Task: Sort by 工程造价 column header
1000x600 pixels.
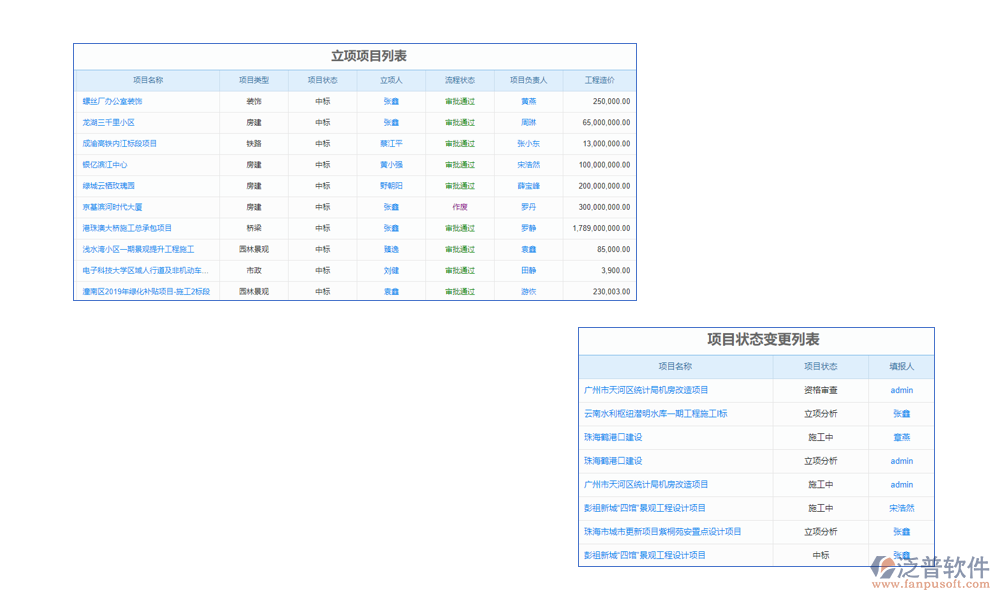Action: [x=599, y=80]
